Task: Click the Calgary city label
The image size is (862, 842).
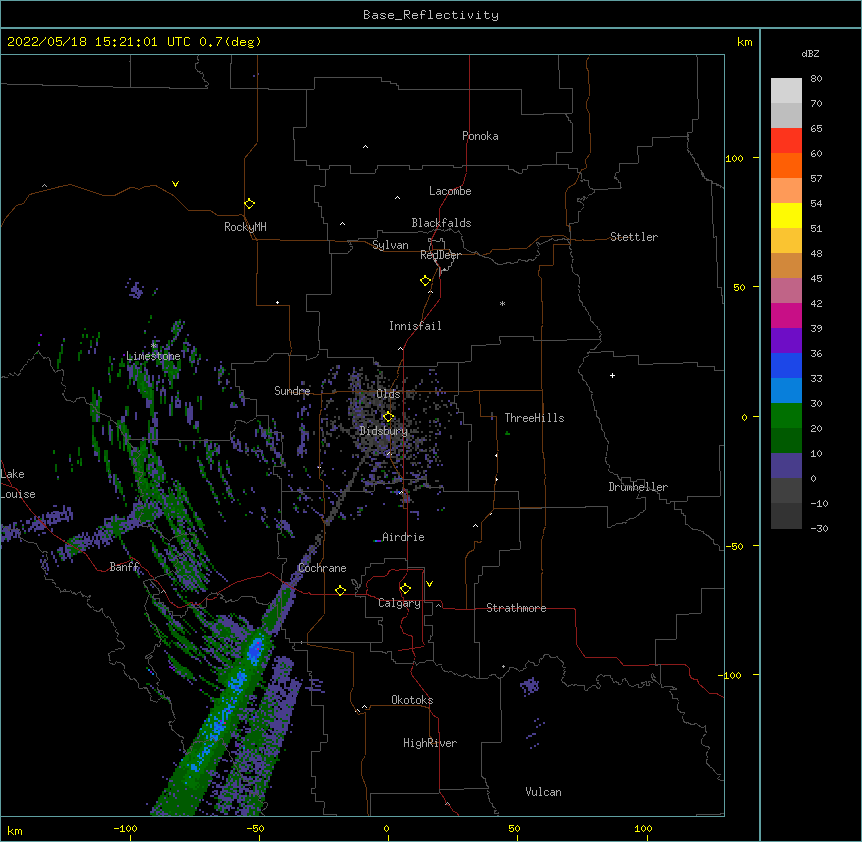Action: [x=400, y=603]
